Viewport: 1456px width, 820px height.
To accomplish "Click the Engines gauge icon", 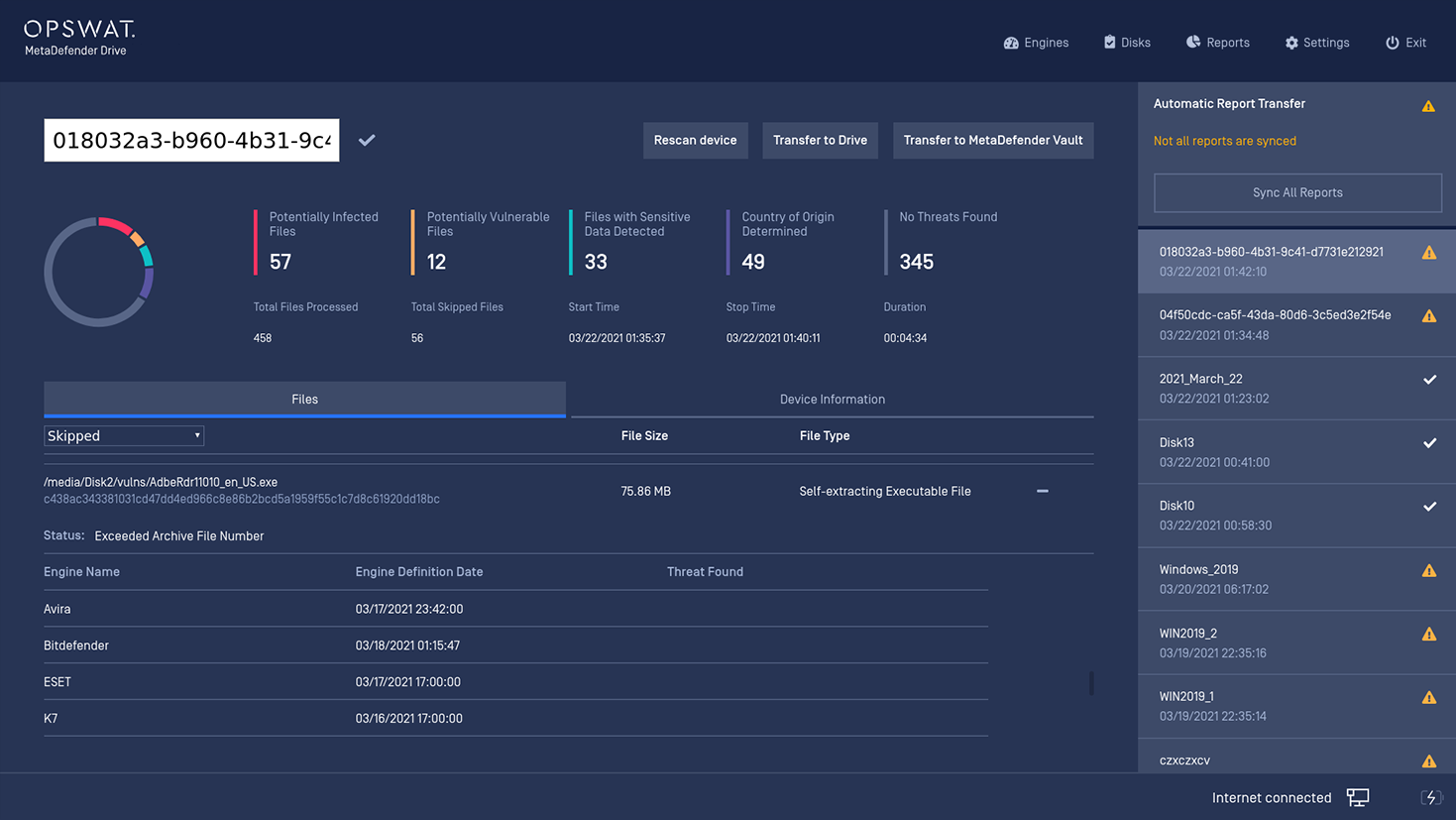I will point(1011,43).
